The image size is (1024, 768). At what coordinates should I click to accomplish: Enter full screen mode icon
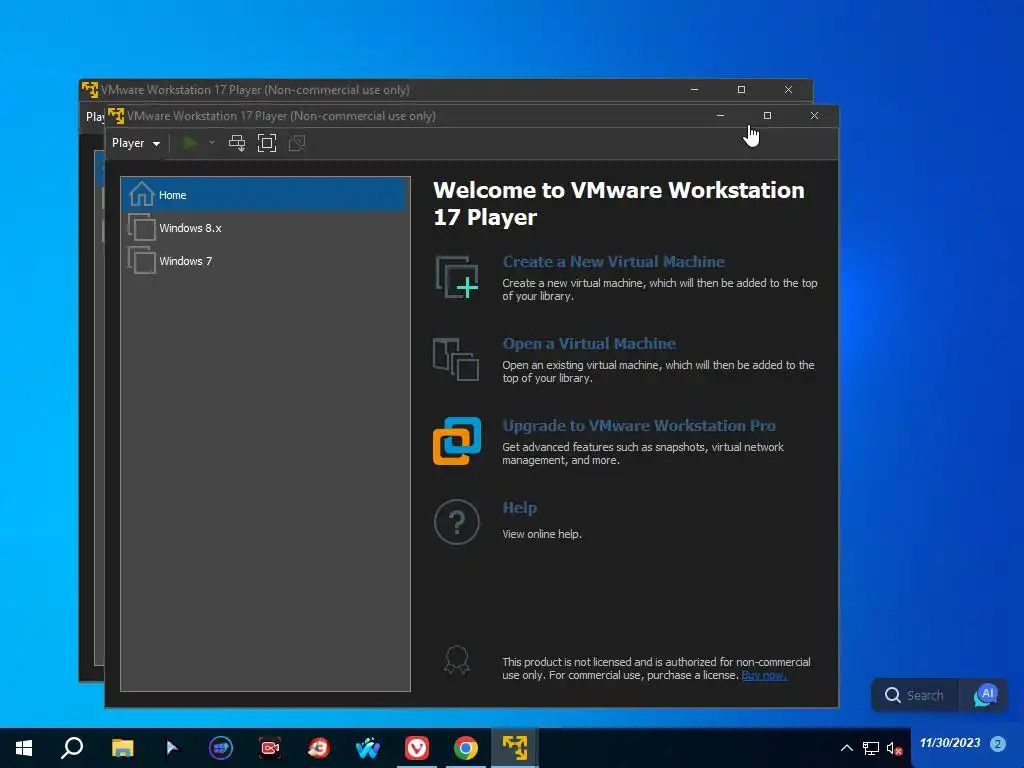267,143
